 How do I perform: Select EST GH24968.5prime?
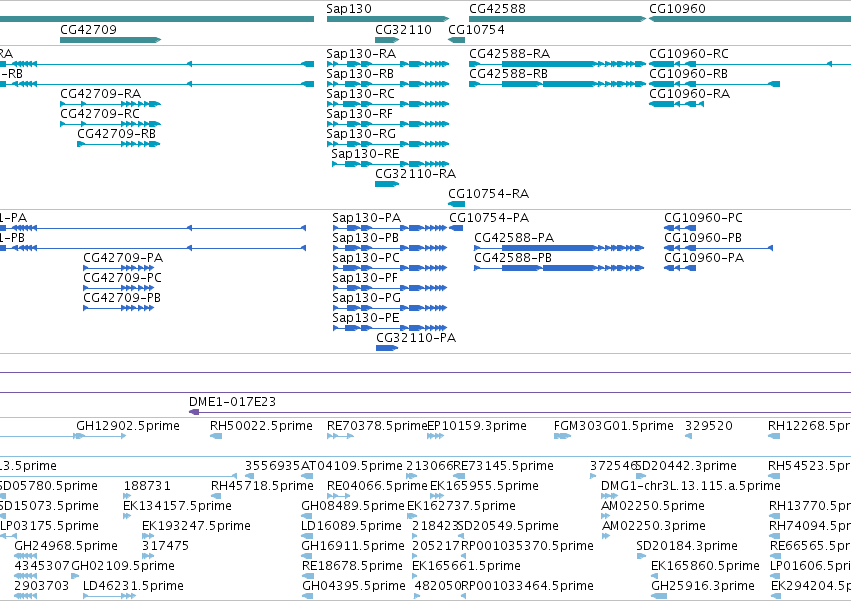[66, 546]
